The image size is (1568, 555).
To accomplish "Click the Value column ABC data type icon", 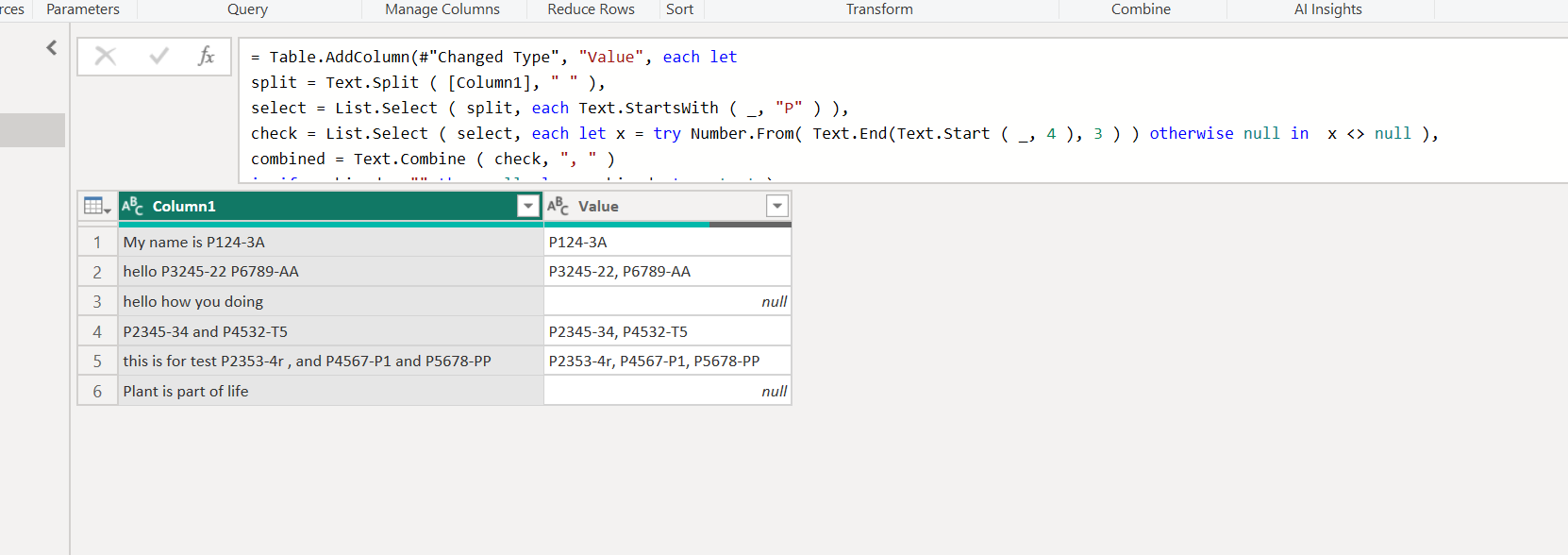I will tap(558, 206).
